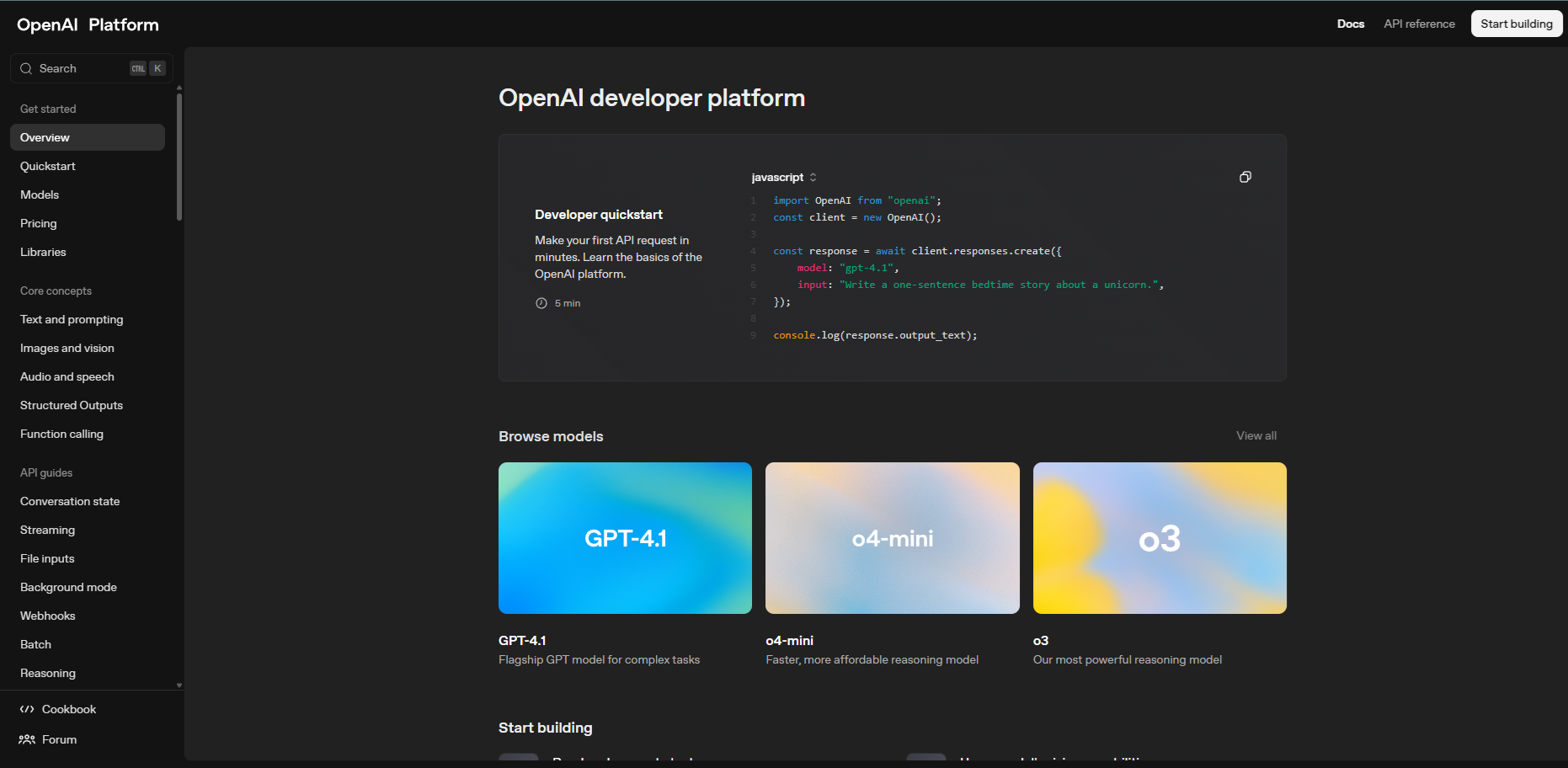
Task: Select the Docs tab
Action: pyautogui.click(x=1351, y=24)
